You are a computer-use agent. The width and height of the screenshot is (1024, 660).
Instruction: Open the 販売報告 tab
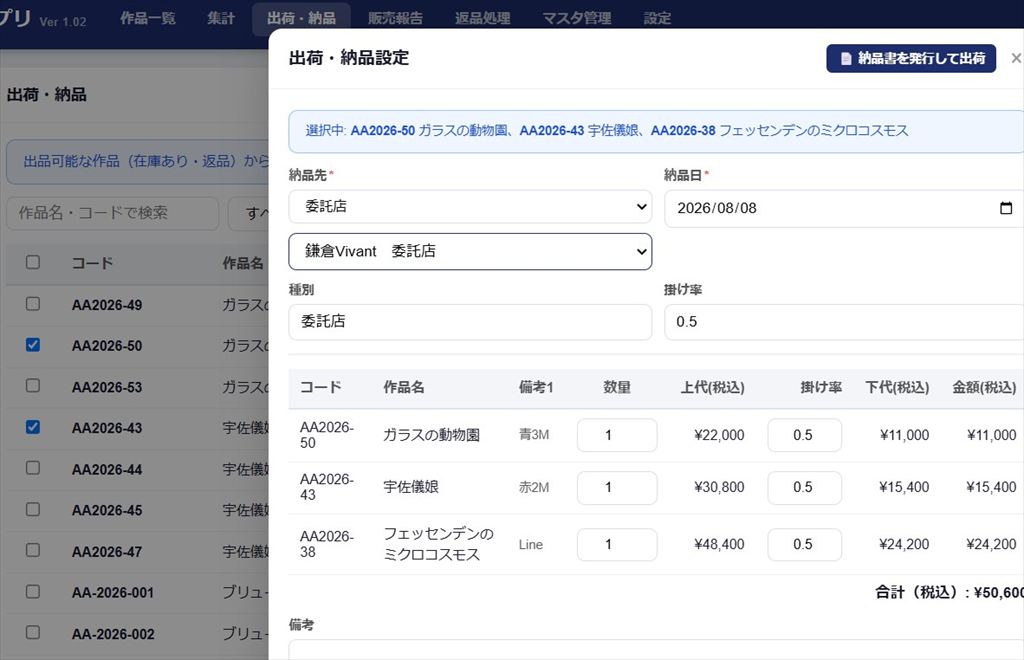[x=395, y=18]
